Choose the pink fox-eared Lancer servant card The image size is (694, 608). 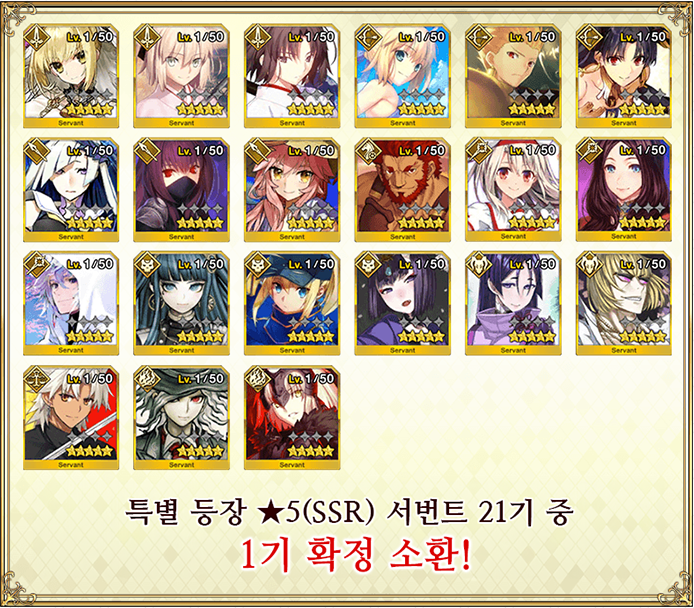pyautogui.click(x=292, y=190)
